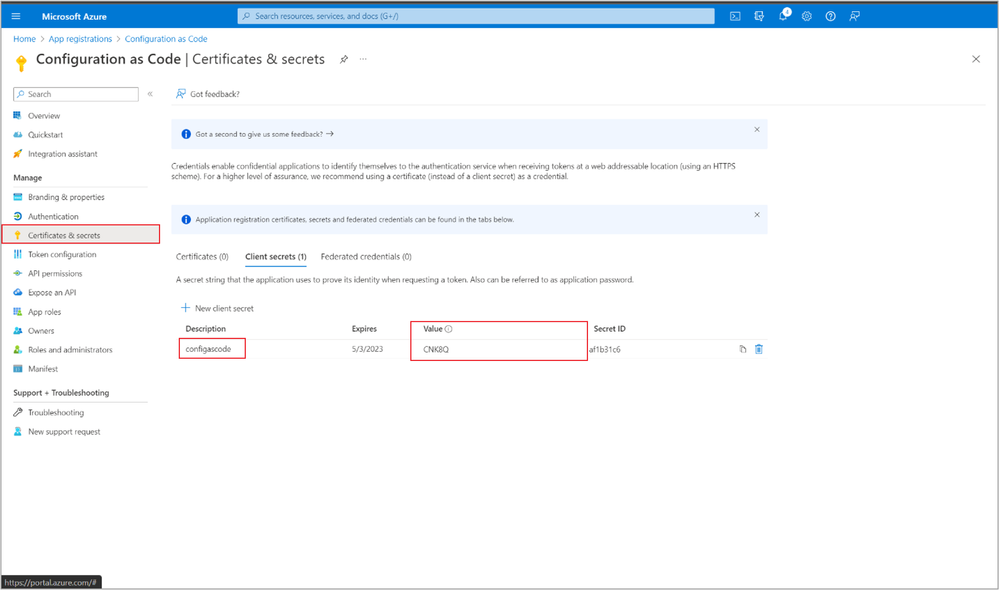Click the configascode description cell
The image size is (999, 590).
(x=208, y=349)
